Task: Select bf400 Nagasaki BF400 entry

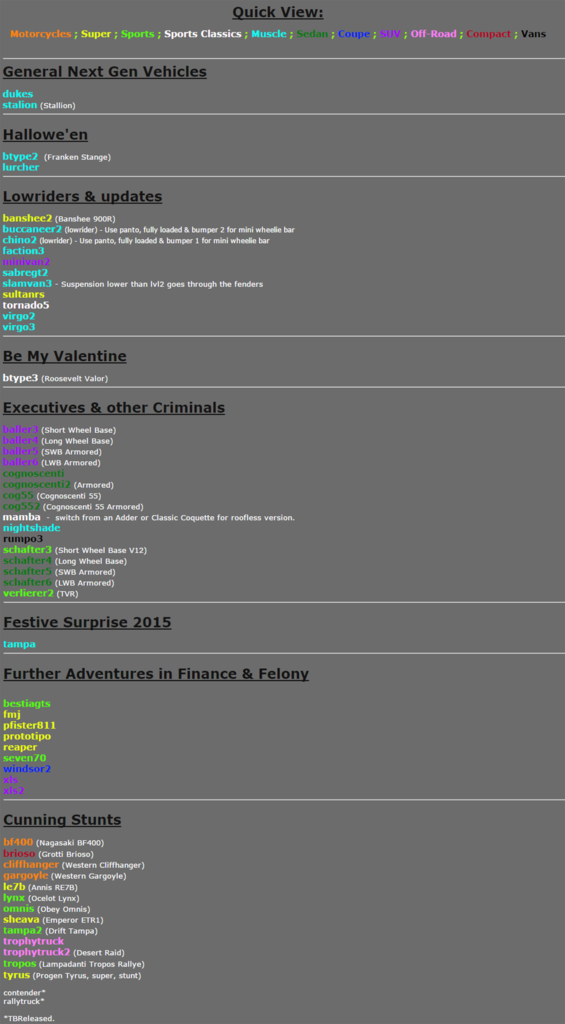Action: [54, 842]
